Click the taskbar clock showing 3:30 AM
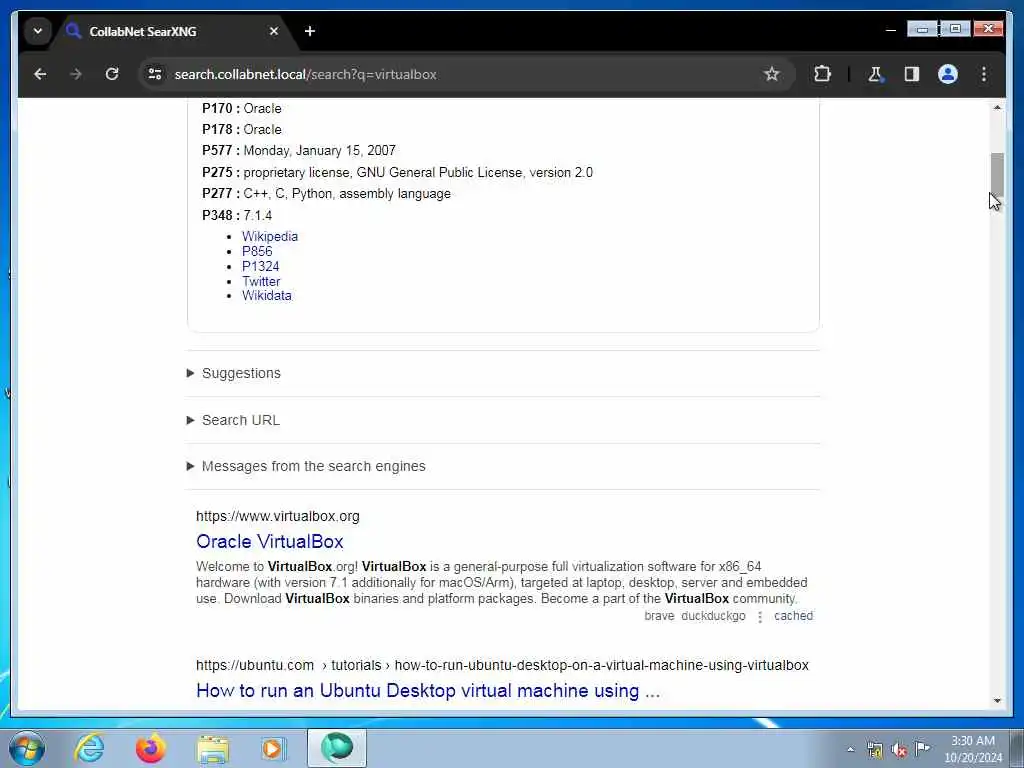The width and height of the screenshot is (1024, 768). [x=972, y=749]
